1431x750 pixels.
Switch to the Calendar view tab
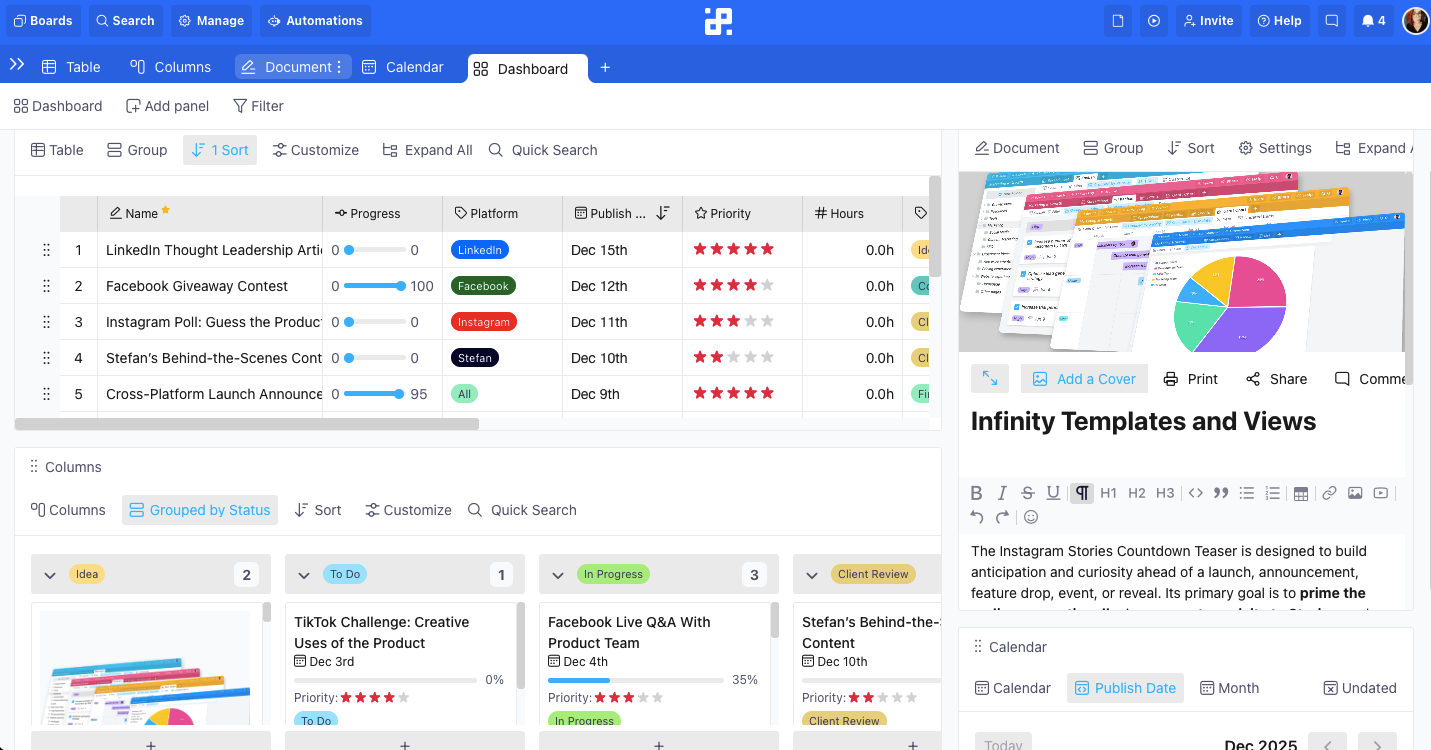tap(403, 67)
